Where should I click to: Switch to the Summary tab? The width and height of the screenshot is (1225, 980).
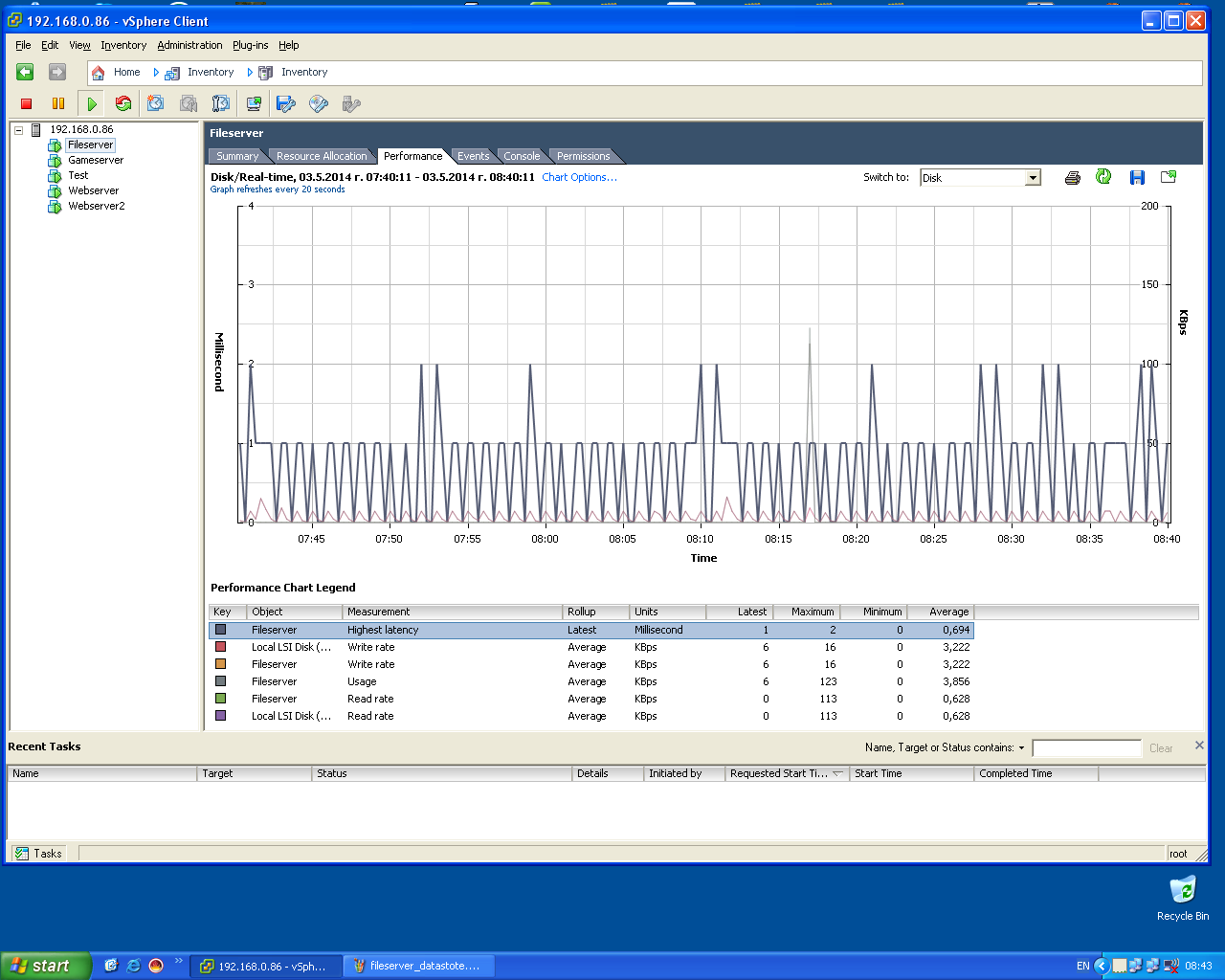236,156
